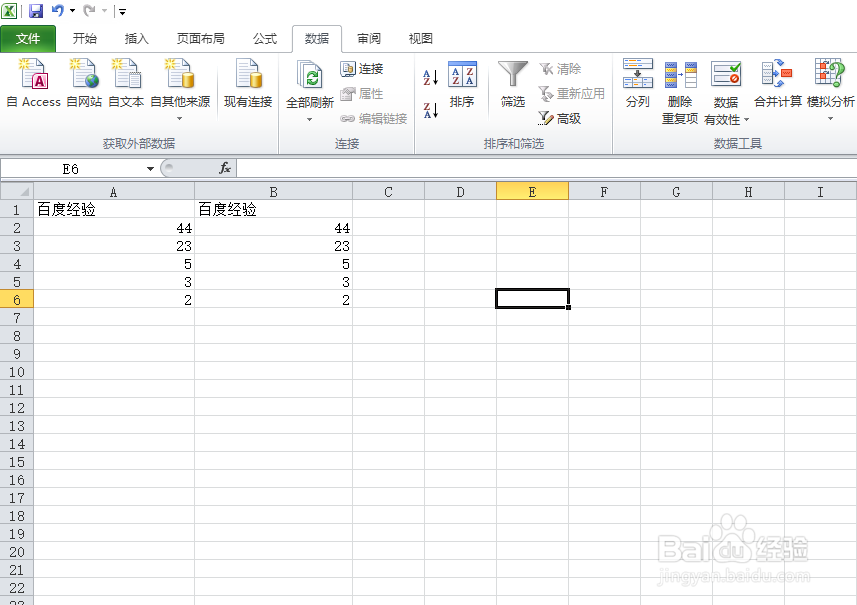Switch to the Review (审阅) tab
857x605 pixels.
click(x=369, y=39)
